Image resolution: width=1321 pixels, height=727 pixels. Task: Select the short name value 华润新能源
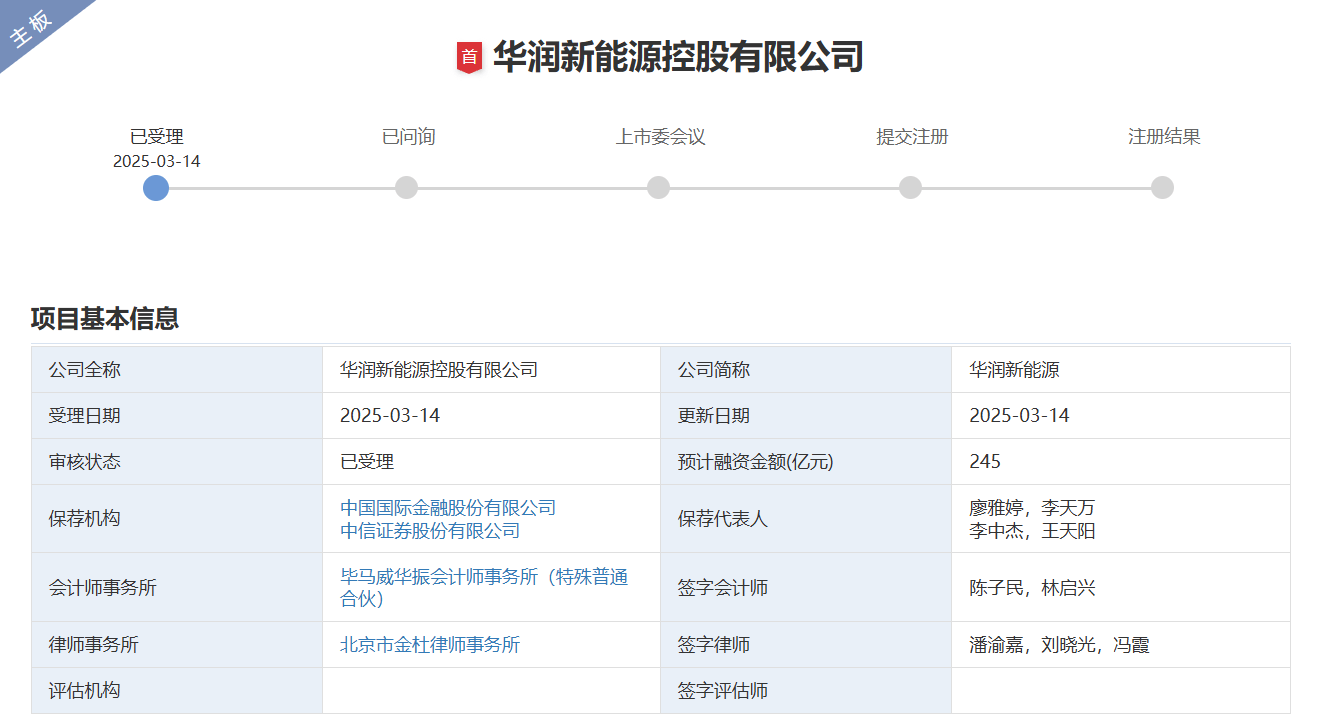pyautogui.click(x=1015, y=370)
